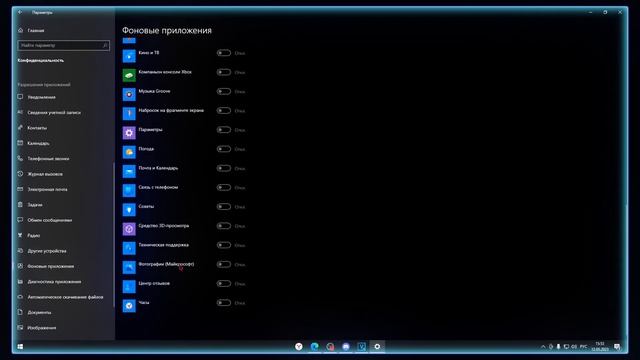Open Microsoft Edge from the taskbar
Image resolution: width=640 pixels, height=360 pixels.
click(x=314, y=347)
